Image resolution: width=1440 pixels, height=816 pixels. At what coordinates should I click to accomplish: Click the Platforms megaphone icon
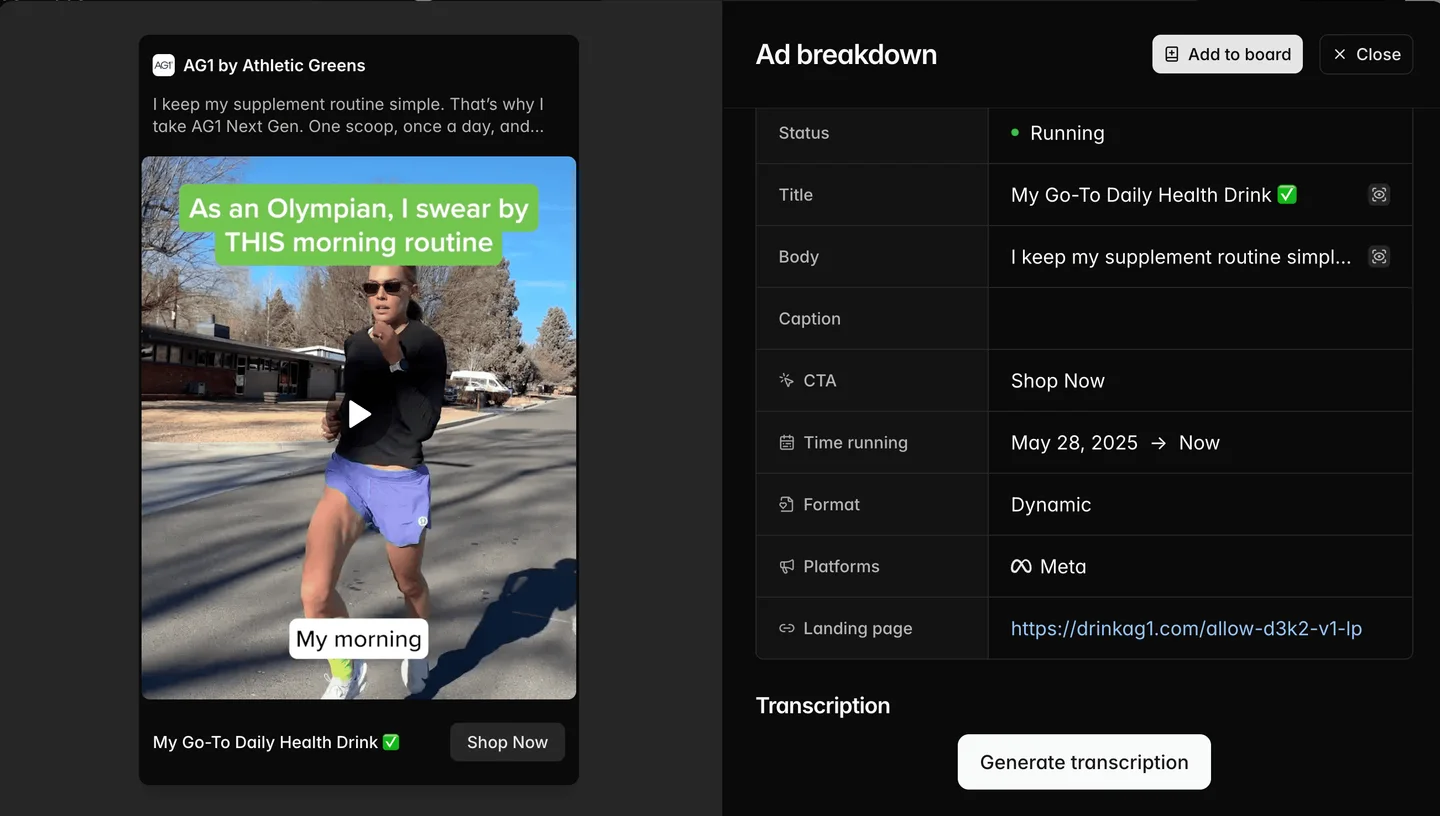[x=786, y=566]
